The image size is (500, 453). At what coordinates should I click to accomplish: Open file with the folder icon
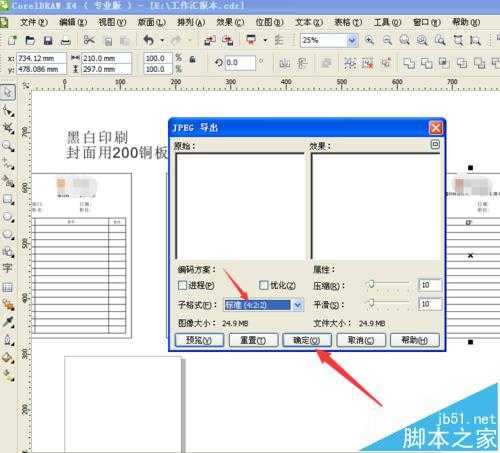(x=30, y=41)
